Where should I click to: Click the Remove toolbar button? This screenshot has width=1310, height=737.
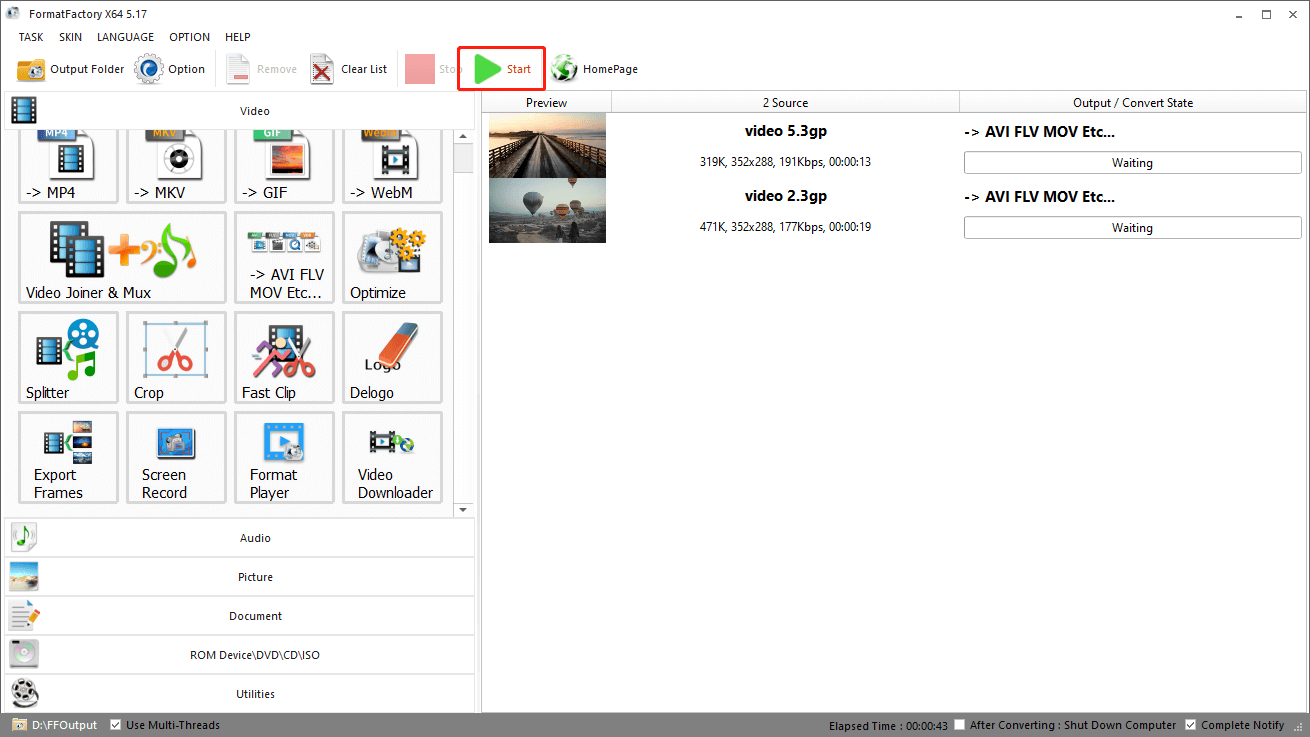261,69
